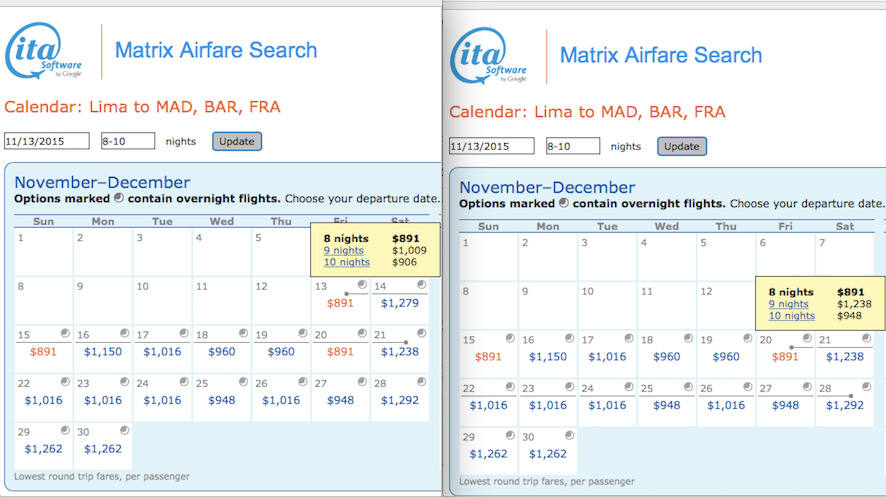Image resolution: width=886 pixels, height=497 pixels.
Task: Click the 8-10 nights field in right window
Action: click(x=573, y=146)
